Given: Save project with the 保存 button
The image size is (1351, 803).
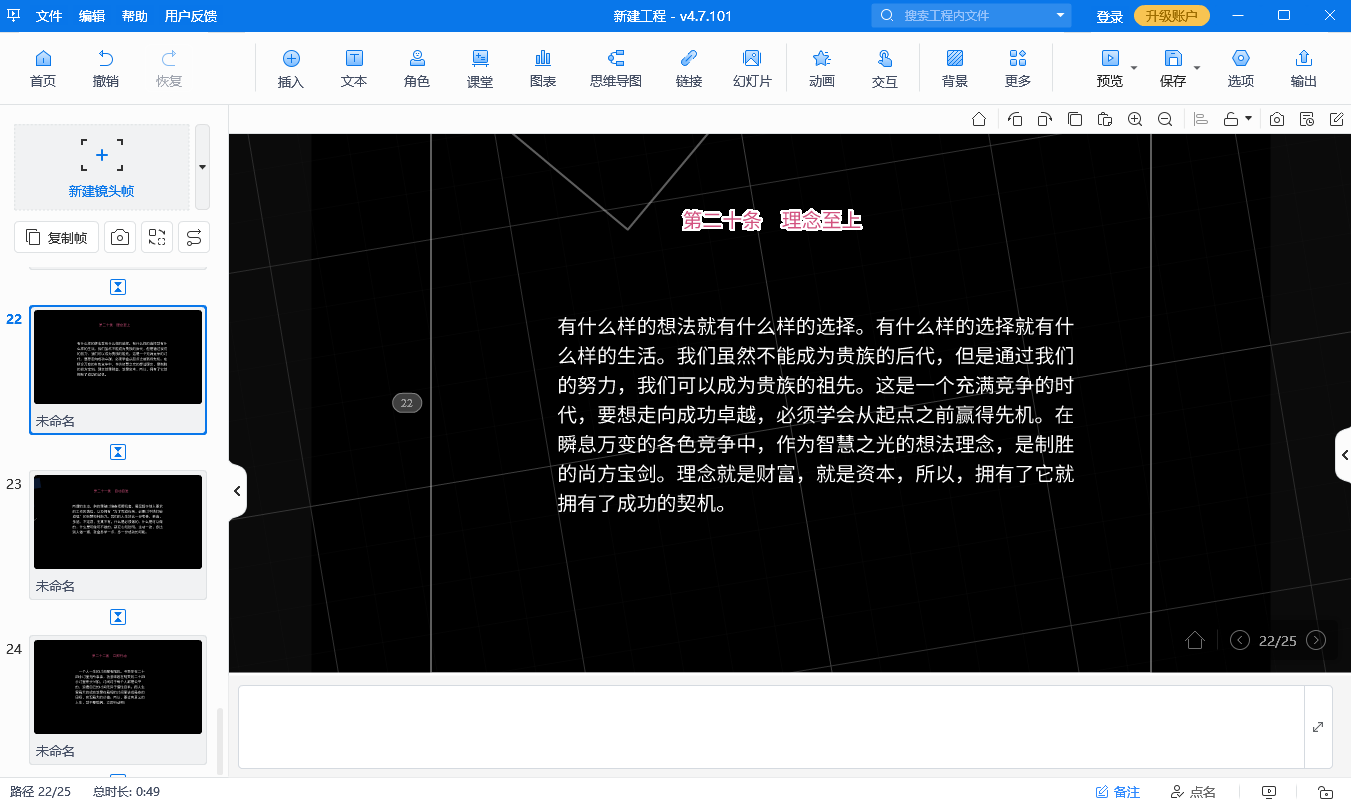Looking at the screenshot, I should pos(1173,69).
